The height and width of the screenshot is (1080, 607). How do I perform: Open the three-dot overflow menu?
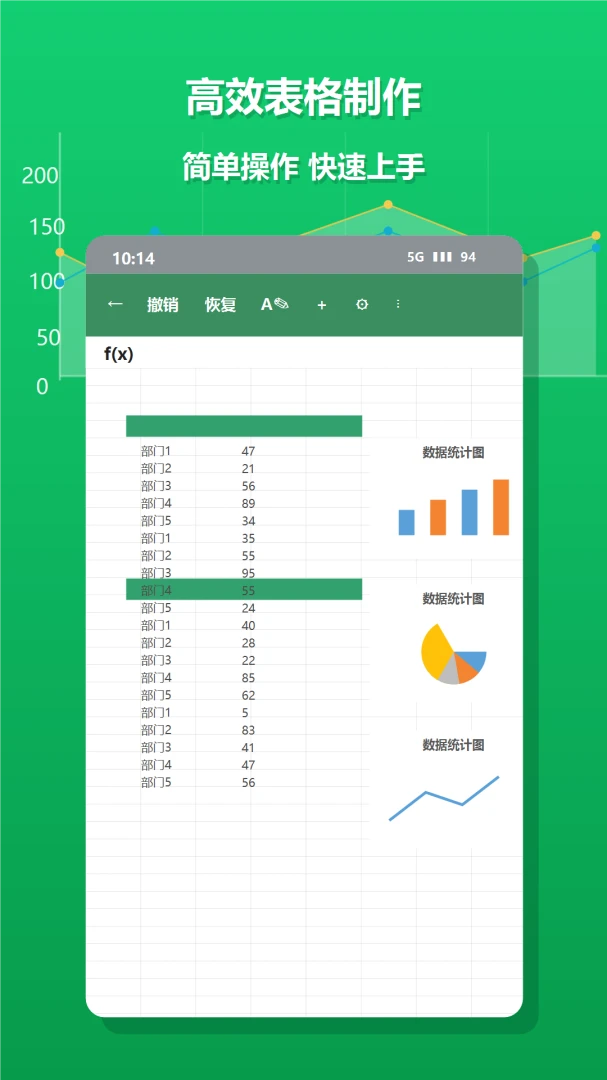[x=398, y=304]
